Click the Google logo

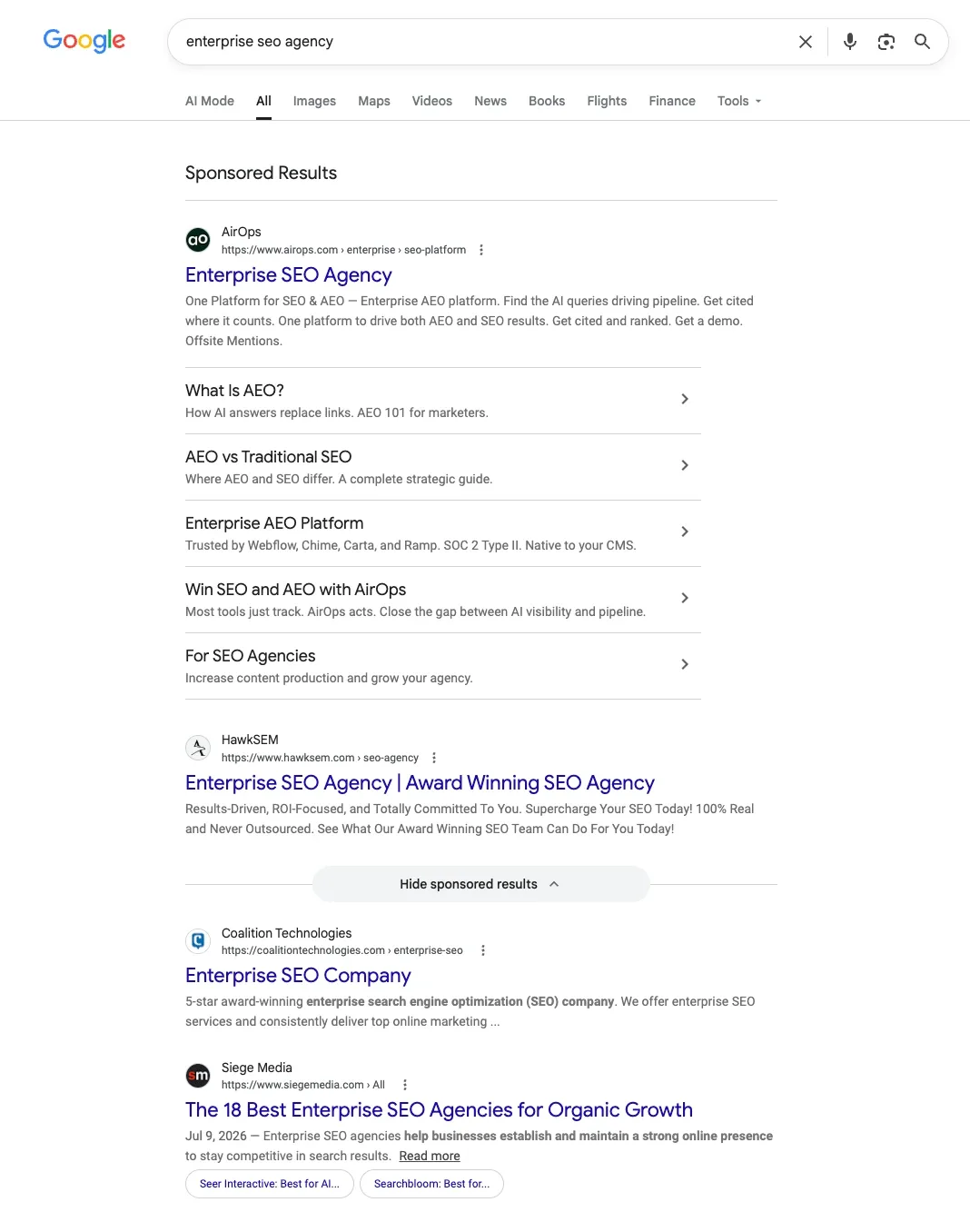(84, 41)
